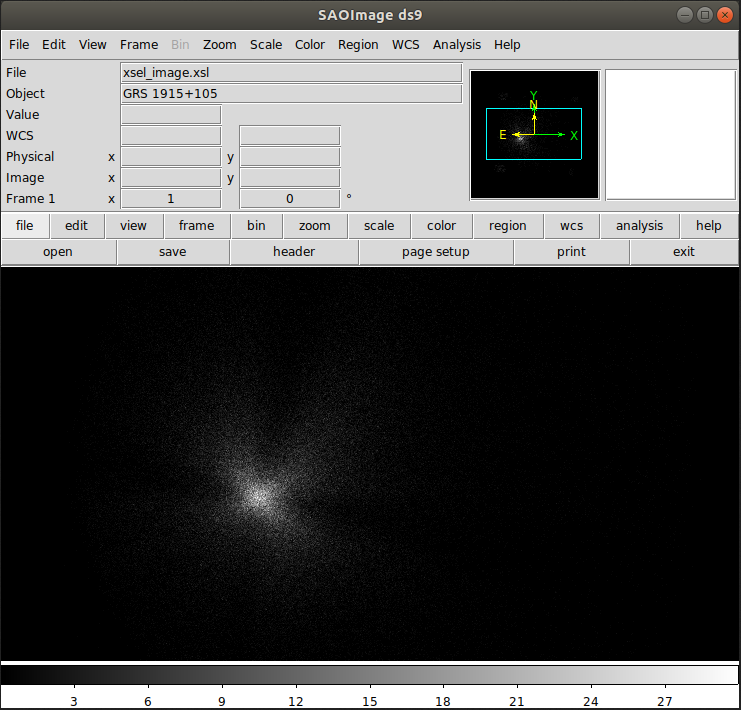Select the view button bar tab
The width and height of the screenshot is (741, 710).
pos(133,226)
